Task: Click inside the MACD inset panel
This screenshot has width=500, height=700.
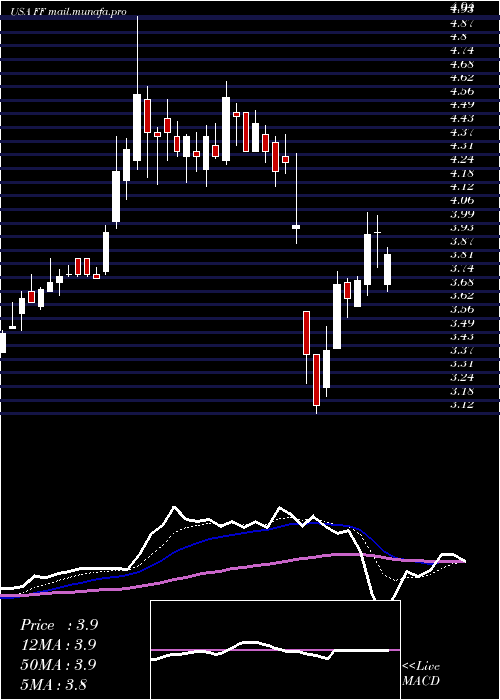Action: (275, 650)
